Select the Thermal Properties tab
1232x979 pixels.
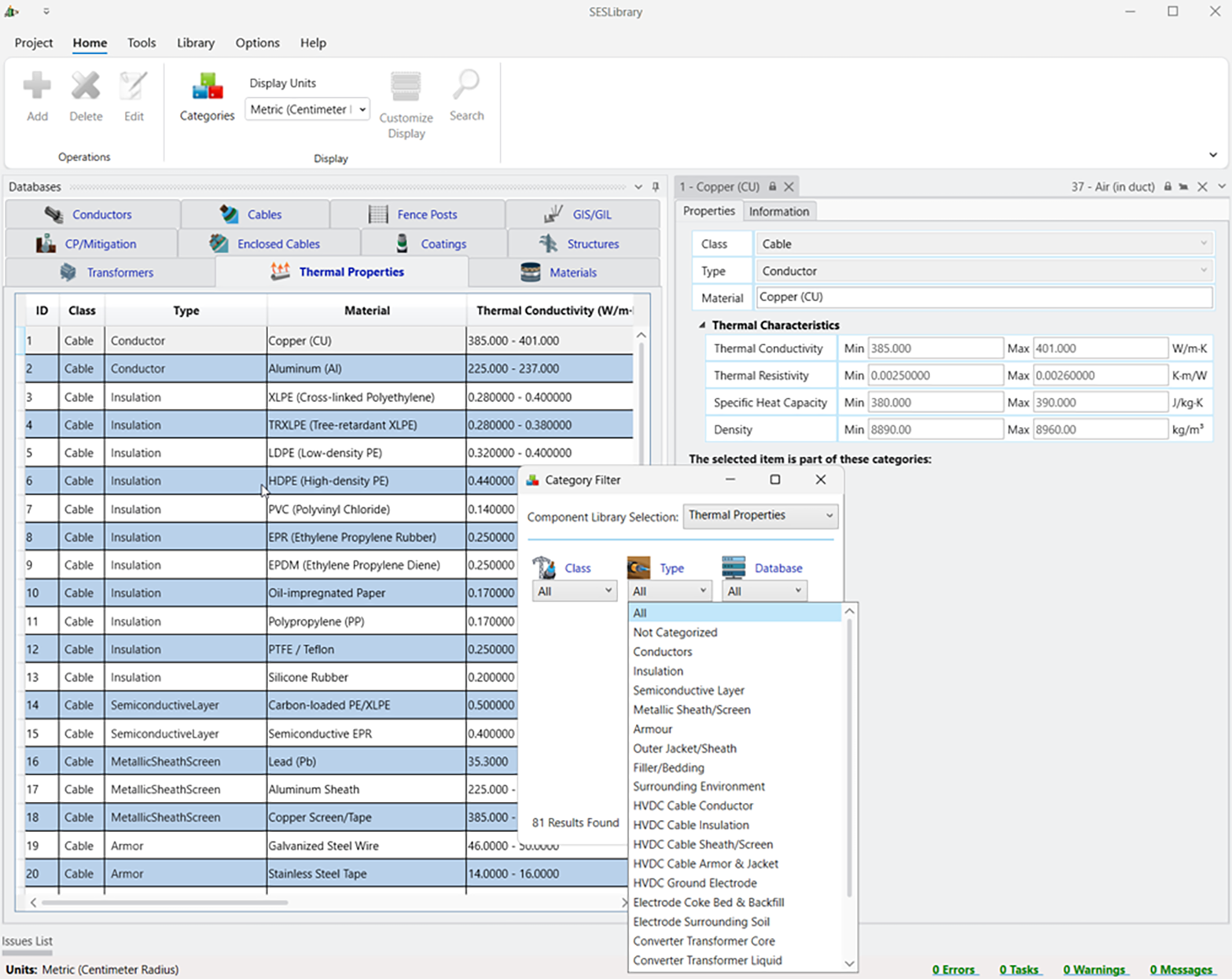(x=341, y=272)
